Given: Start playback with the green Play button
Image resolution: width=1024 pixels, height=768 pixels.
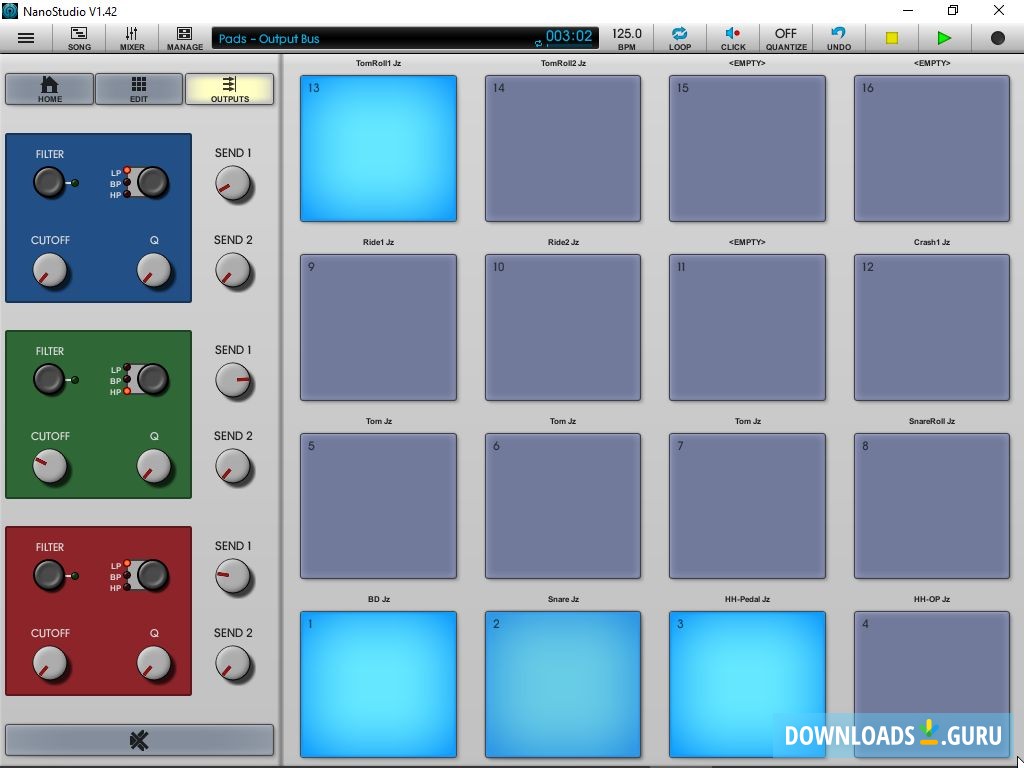Looking at the screenshot, I should coord(943,38).
